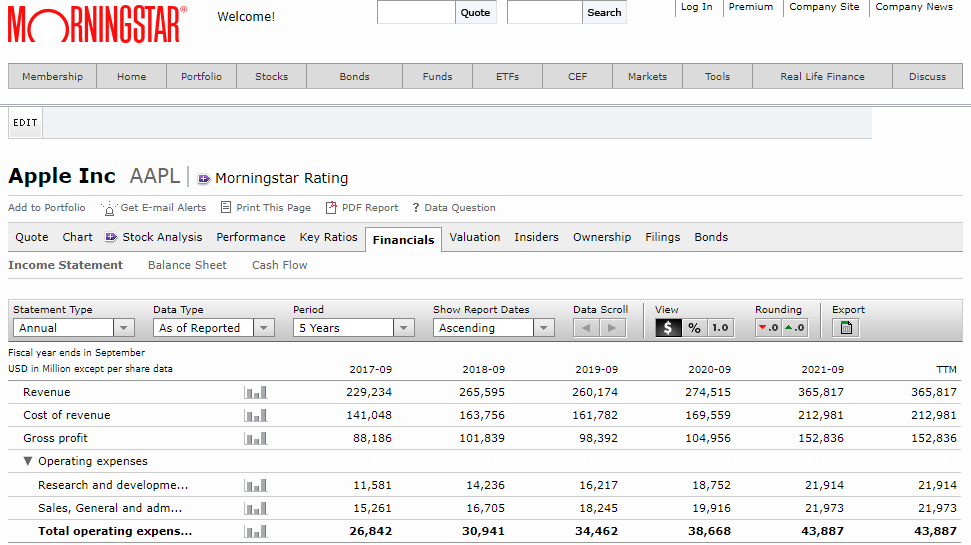Image resolution: width=971 pixels, height=545 pixels.
Task: Click the Search button
Action: (604, 12)
